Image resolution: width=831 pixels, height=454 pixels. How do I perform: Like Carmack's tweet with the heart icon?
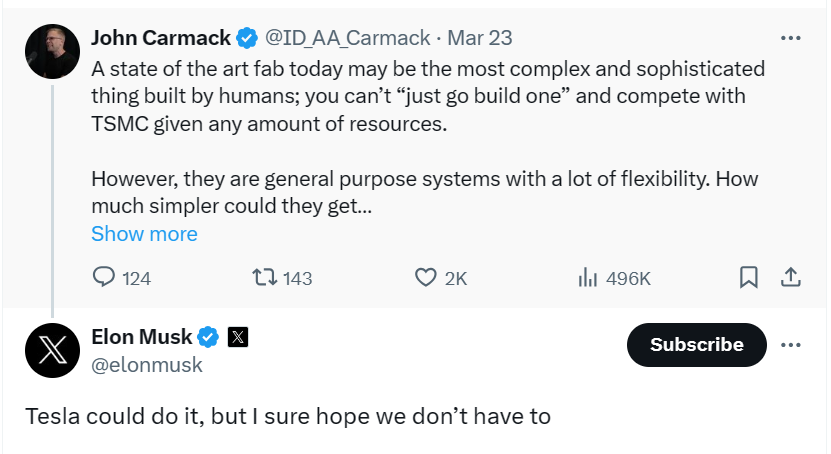click(426, 277)
